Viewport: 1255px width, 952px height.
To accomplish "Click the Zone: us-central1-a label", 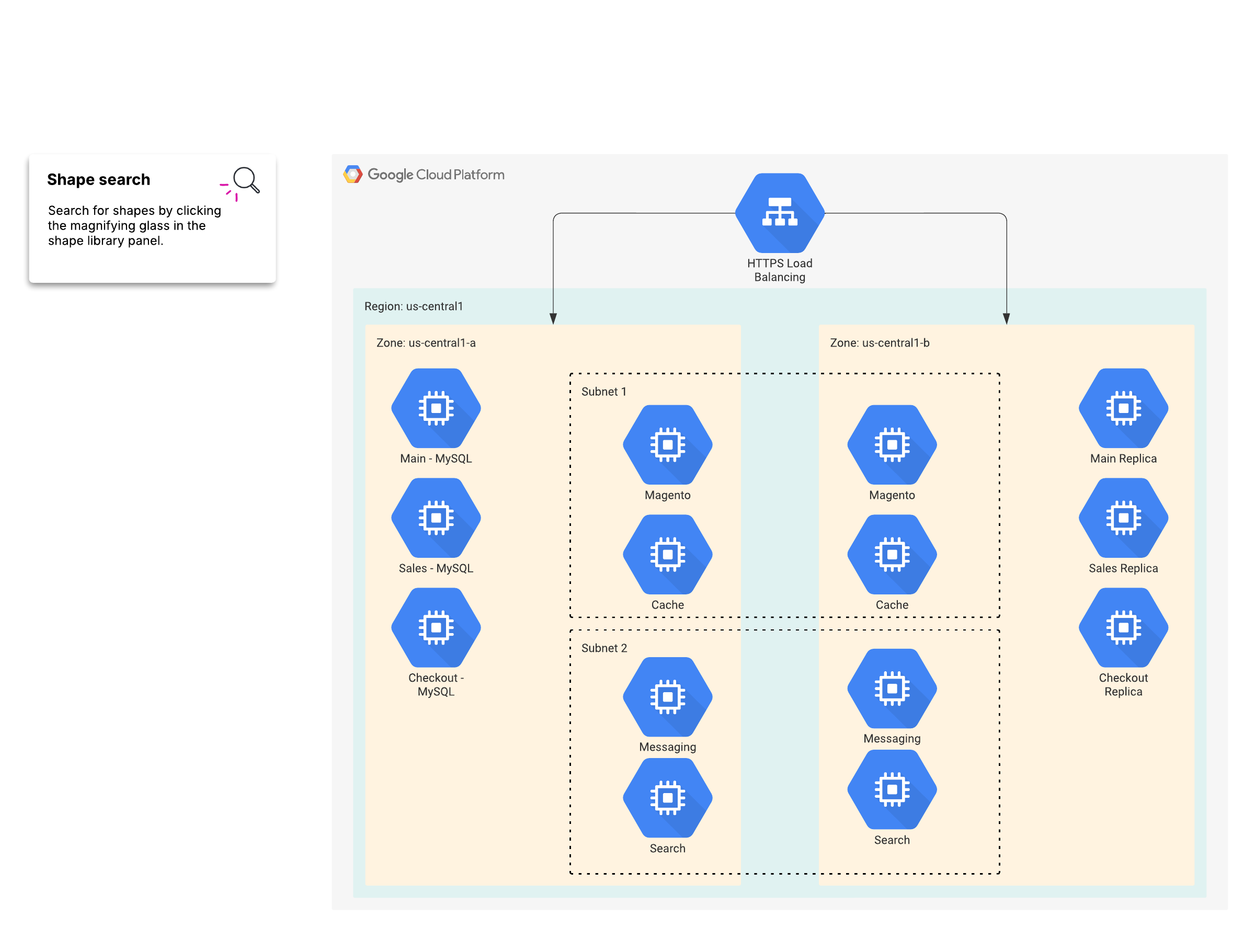I will (426, 342).
